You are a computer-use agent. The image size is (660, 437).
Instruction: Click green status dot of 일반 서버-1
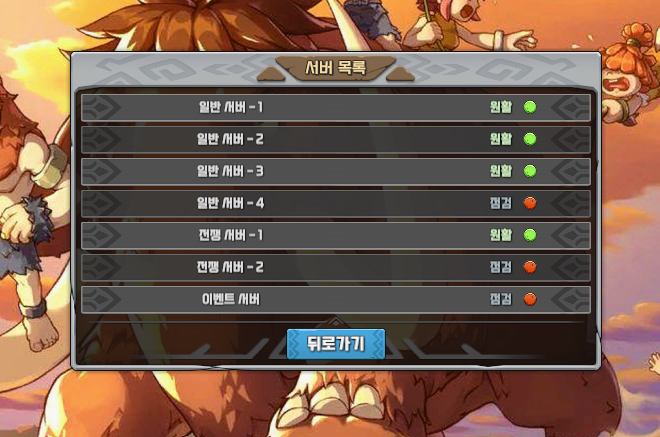pos(530,107)
